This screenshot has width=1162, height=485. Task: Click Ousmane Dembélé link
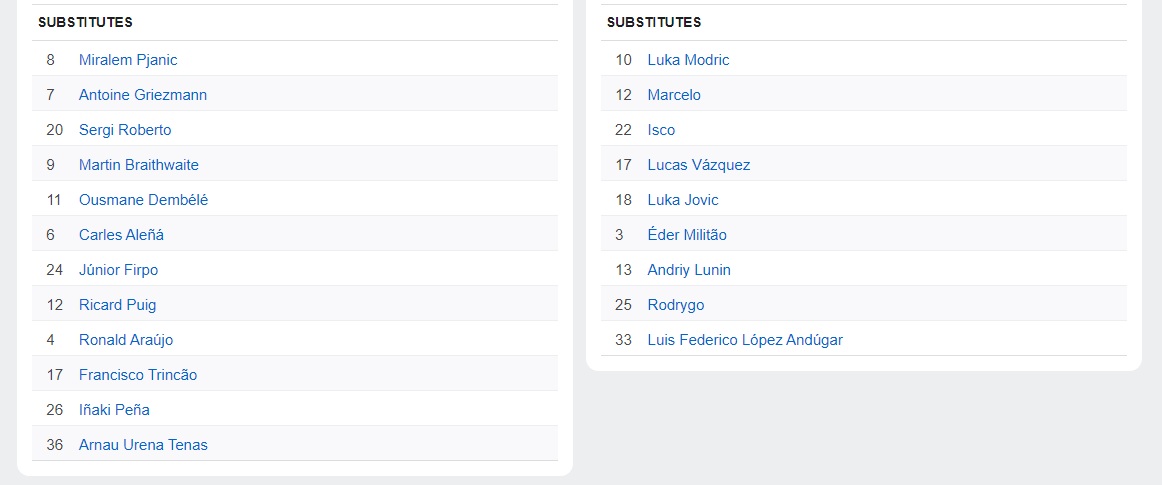[x=144, y=200]
